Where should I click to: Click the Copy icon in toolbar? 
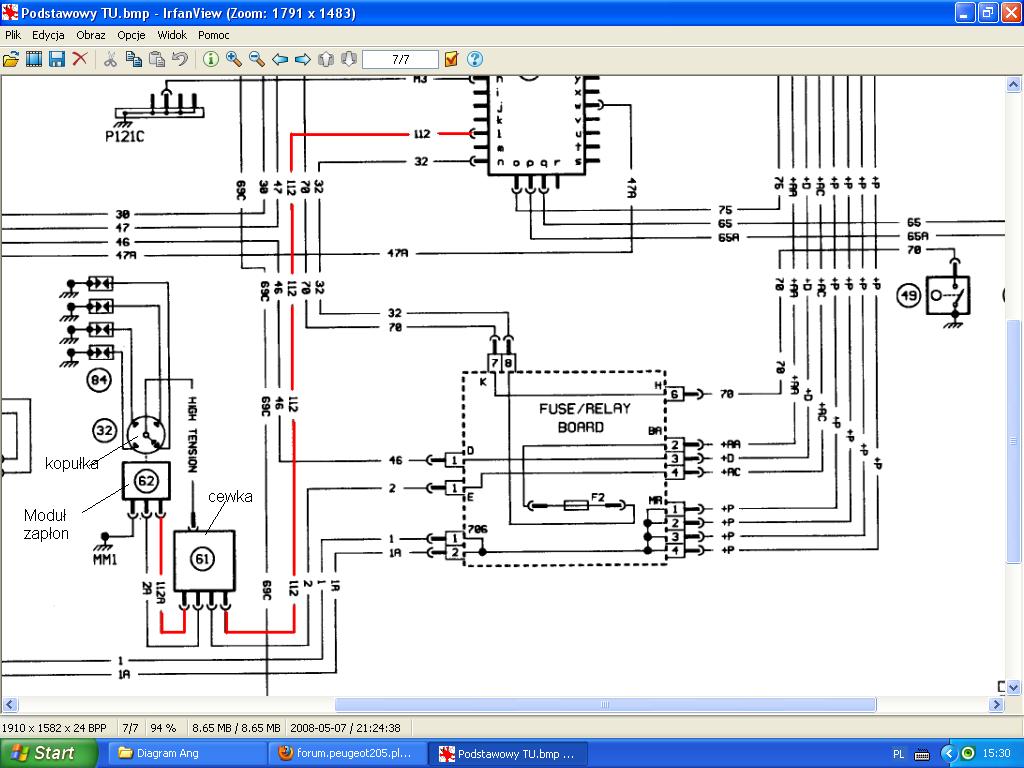133,59
